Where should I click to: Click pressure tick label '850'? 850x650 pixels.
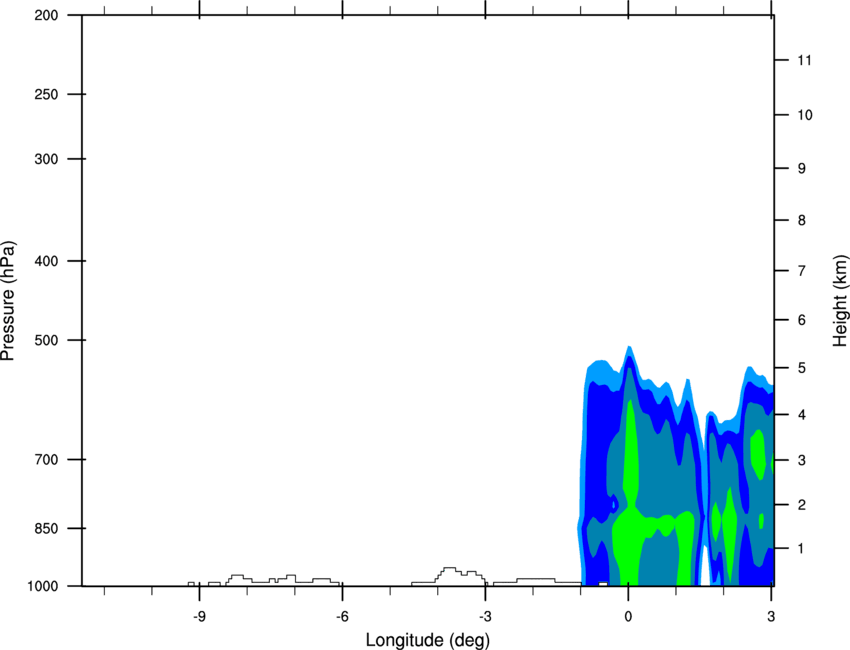[46, 528]
